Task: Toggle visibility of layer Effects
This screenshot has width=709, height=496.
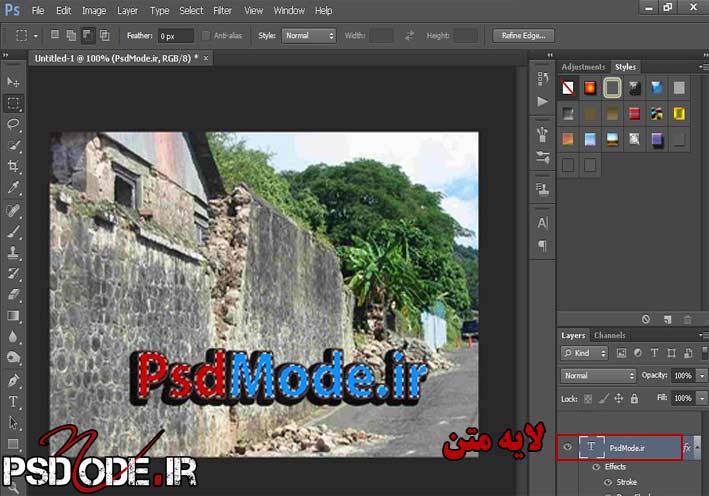Action: tap(596, 467)
